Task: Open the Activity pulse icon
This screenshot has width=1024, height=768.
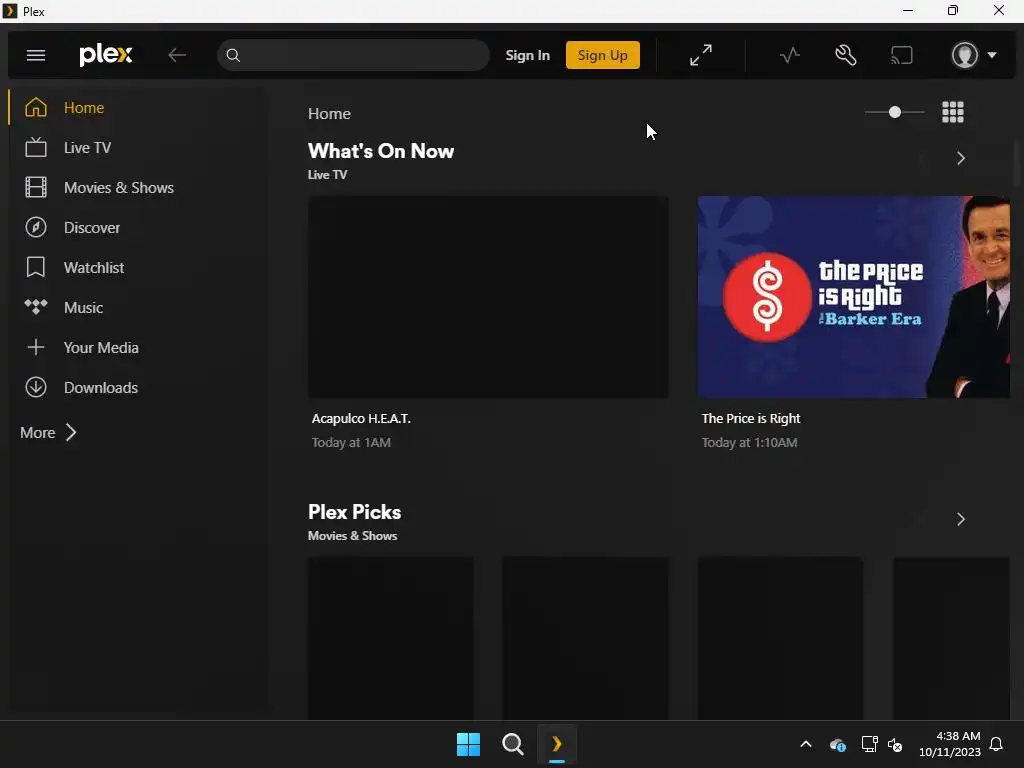Action: tap(790, 56)
